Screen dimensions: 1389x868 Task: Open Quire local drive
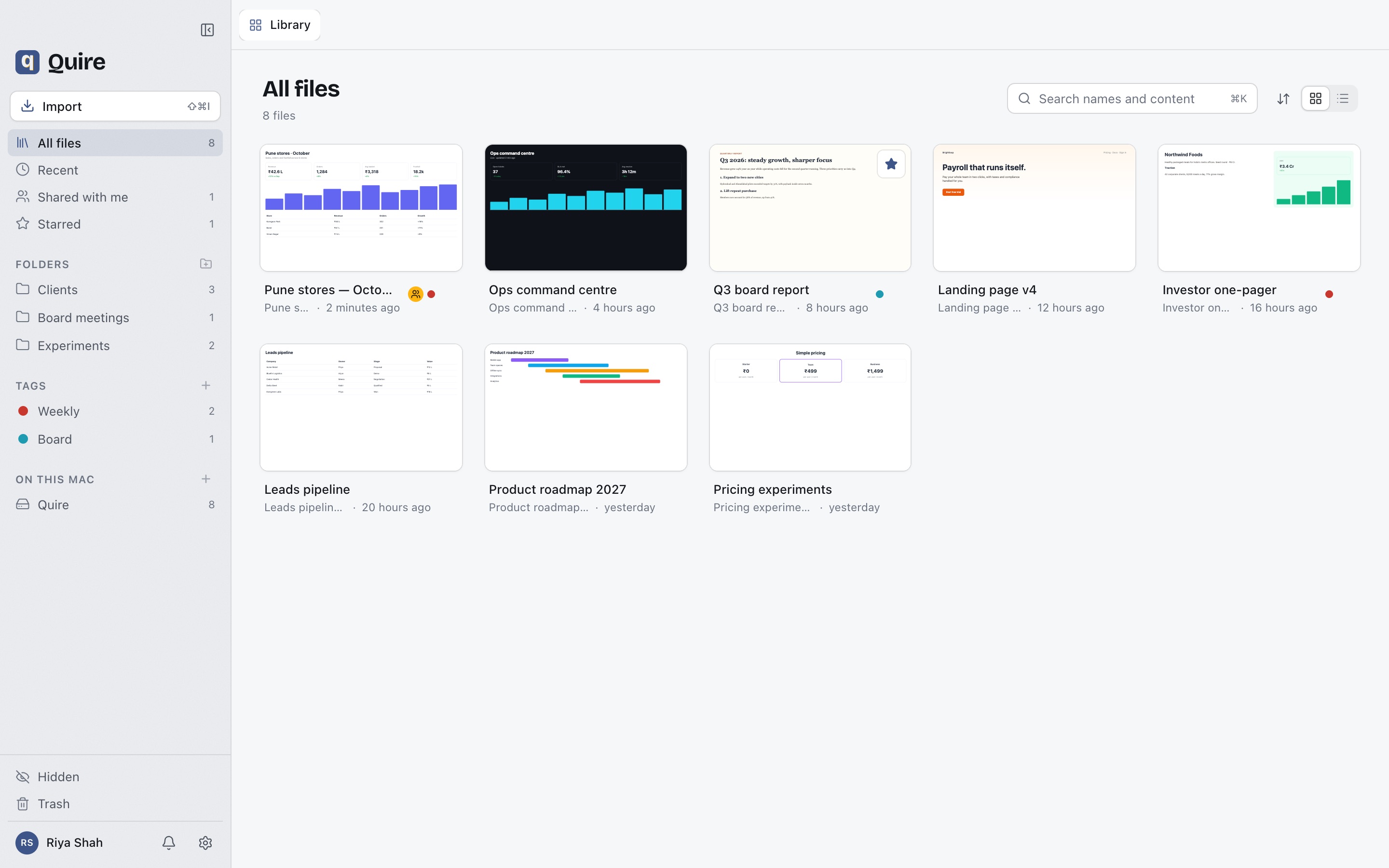click(x=115, y=504)
